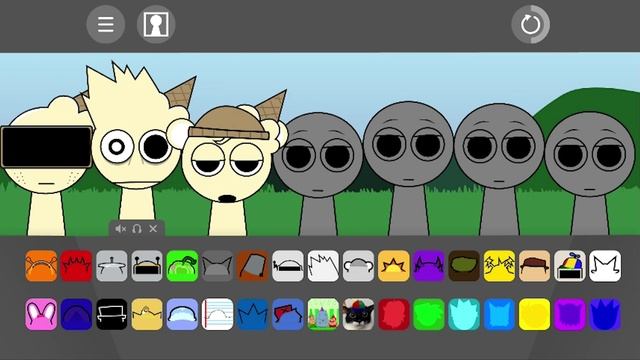Image resolution: width=640 pixels, height=360 pixels.
Task: Select the gray propeller beanie icon
Action: coord(570,266)
